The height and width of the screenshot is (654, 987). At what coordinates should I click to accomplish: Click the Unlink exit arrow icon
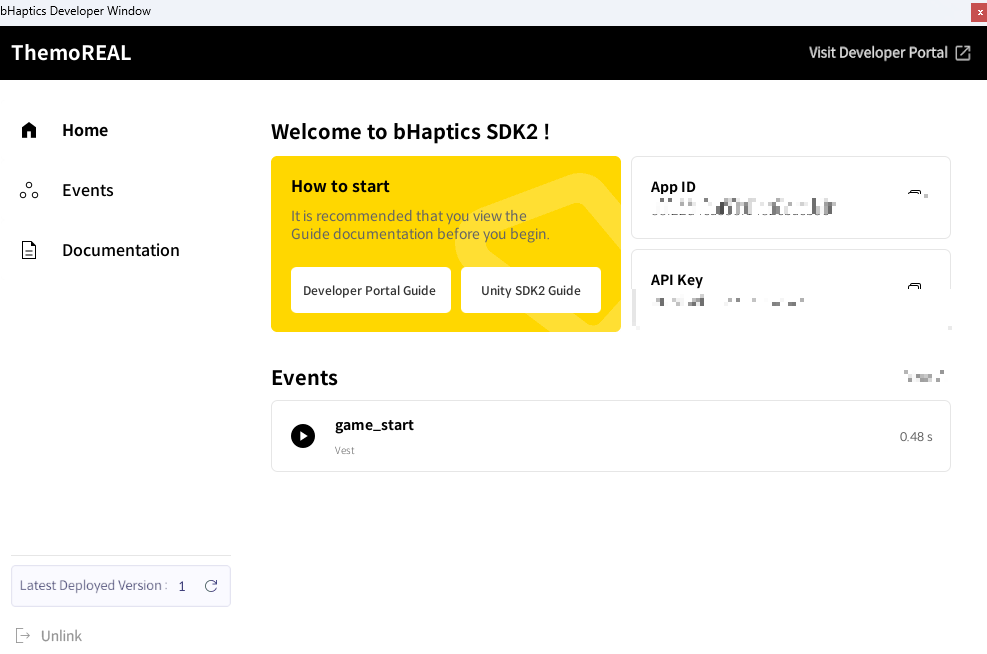point(23,636)
